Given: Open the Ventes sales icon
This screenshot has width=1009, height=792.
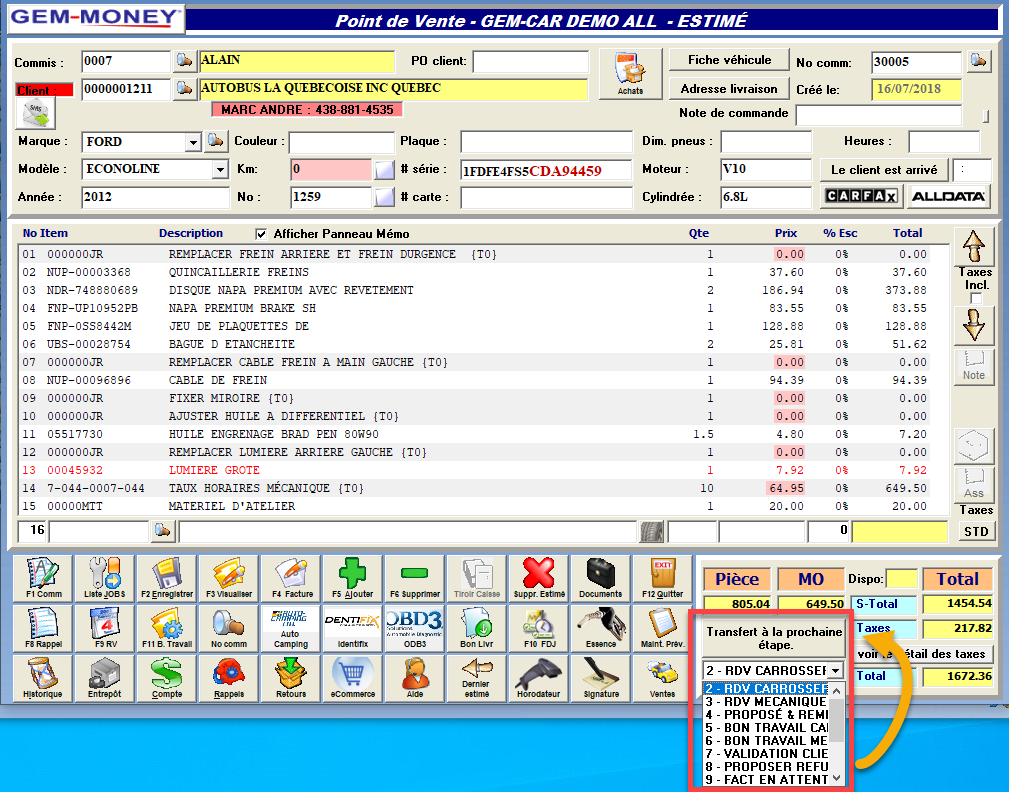Looking at the screenshot, I should click(x=662, y=678).
